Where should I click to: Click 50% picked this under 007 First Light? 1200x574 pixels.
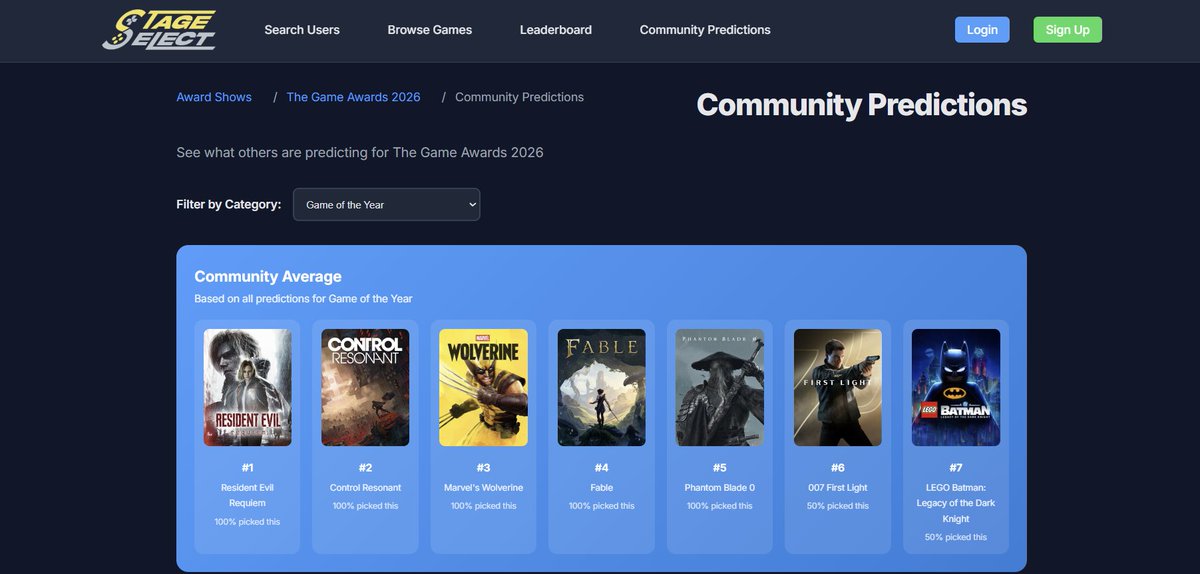click(838, 506)
